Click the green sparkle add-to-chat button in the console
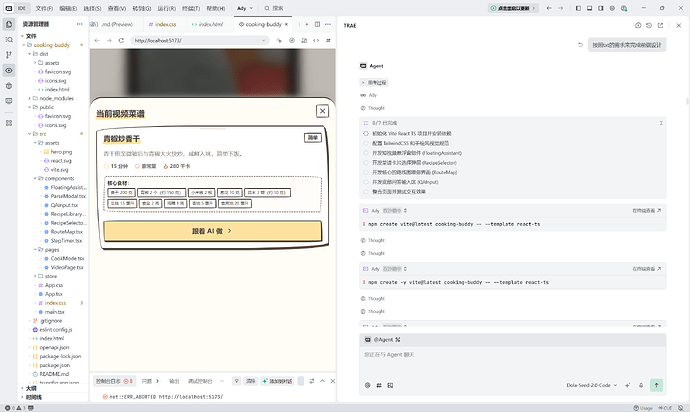Viewport: 690px width, 412px height. pos(277,381)
